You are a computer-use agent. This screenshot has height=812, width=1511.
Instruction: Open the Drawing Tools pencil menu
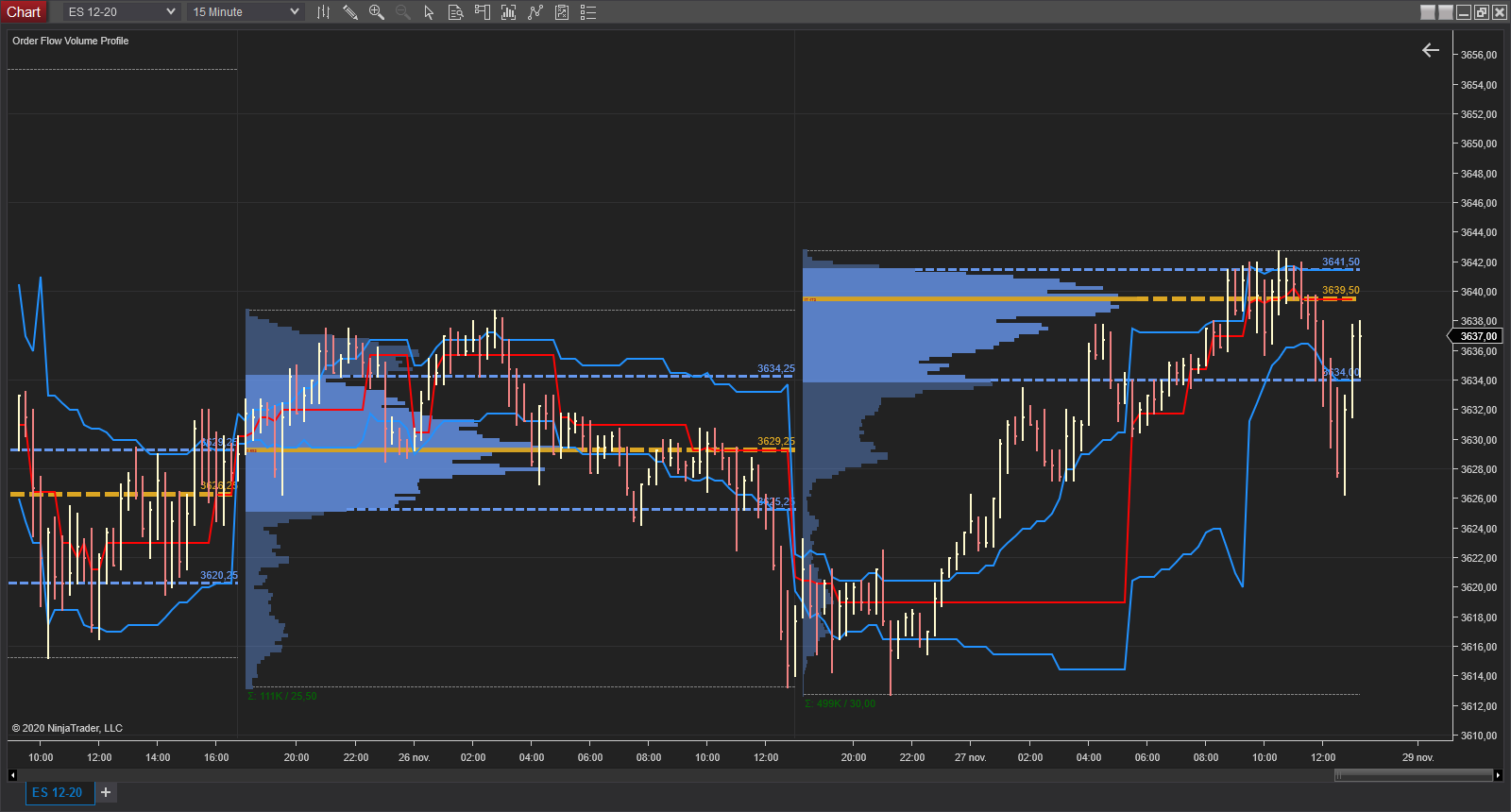coord(349,12)
